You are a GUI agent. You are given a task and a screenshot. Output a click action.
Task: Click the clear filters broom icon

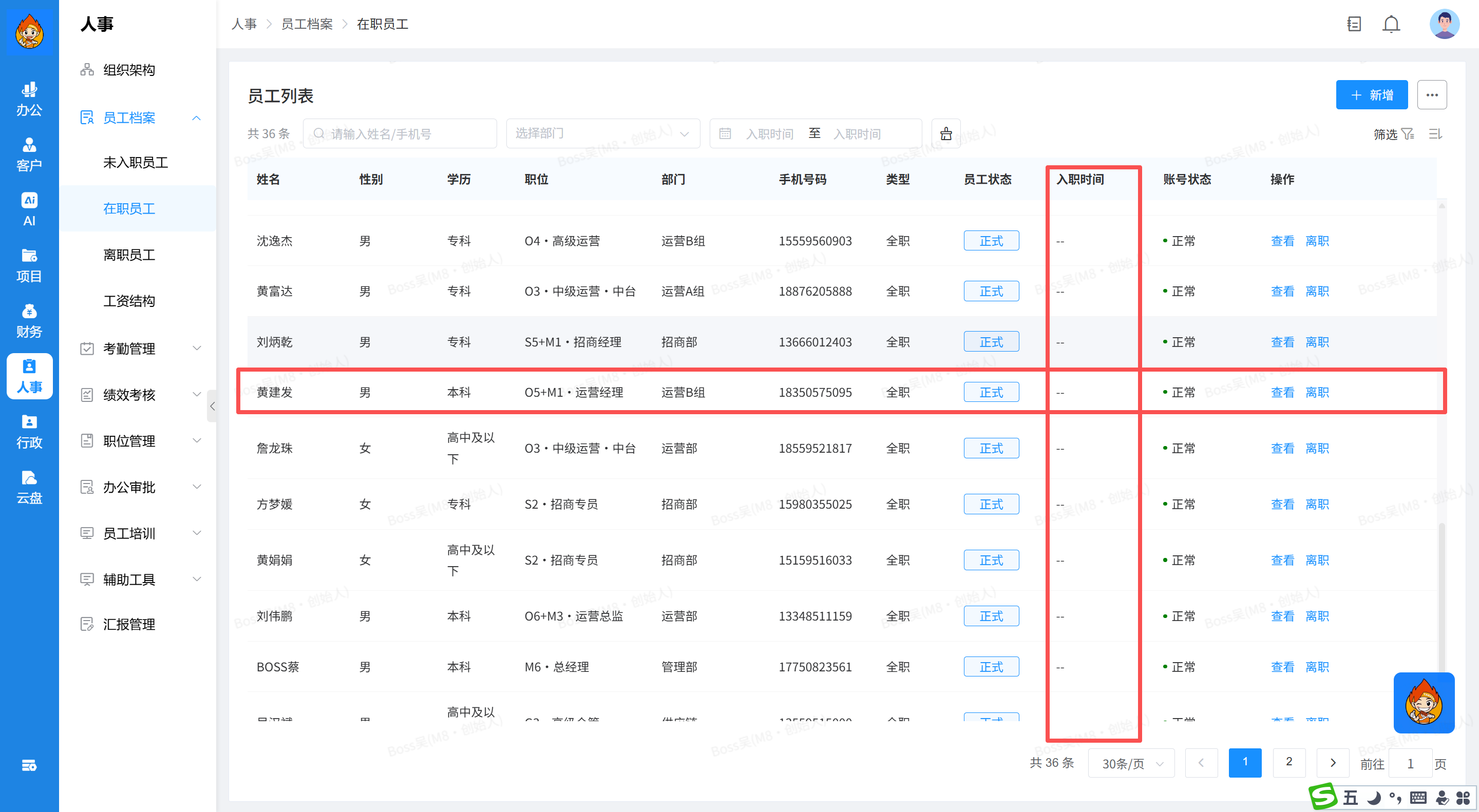[945, 133]
